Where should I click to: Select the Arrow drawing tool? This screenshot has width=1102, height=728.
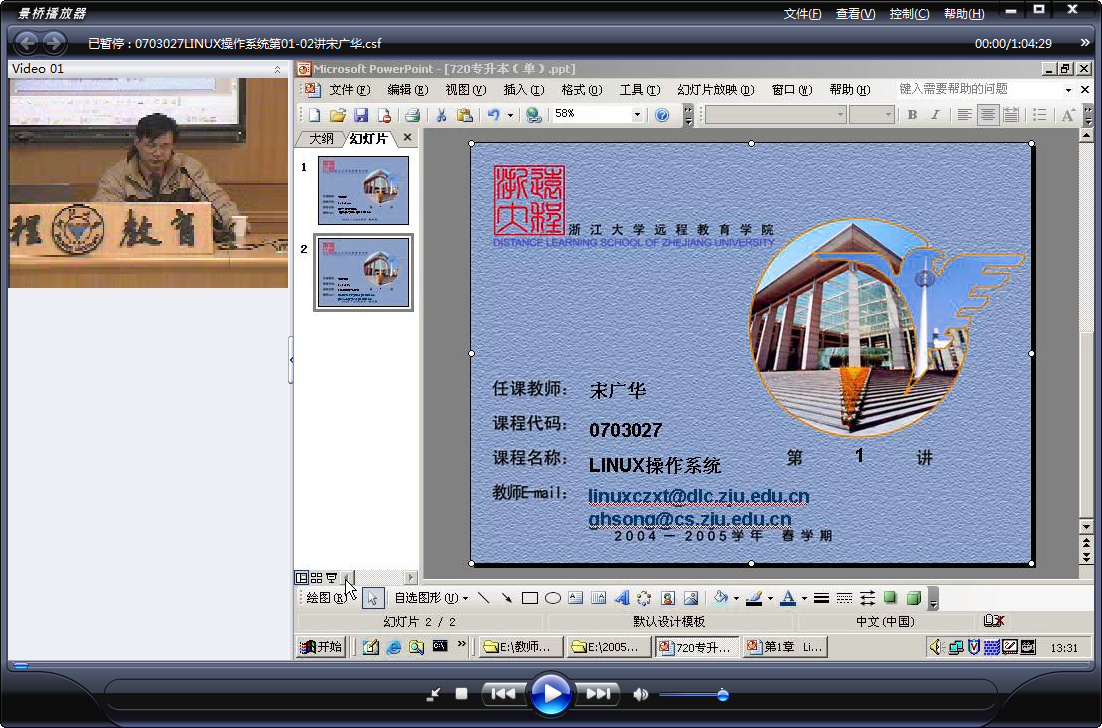(506, 598)
